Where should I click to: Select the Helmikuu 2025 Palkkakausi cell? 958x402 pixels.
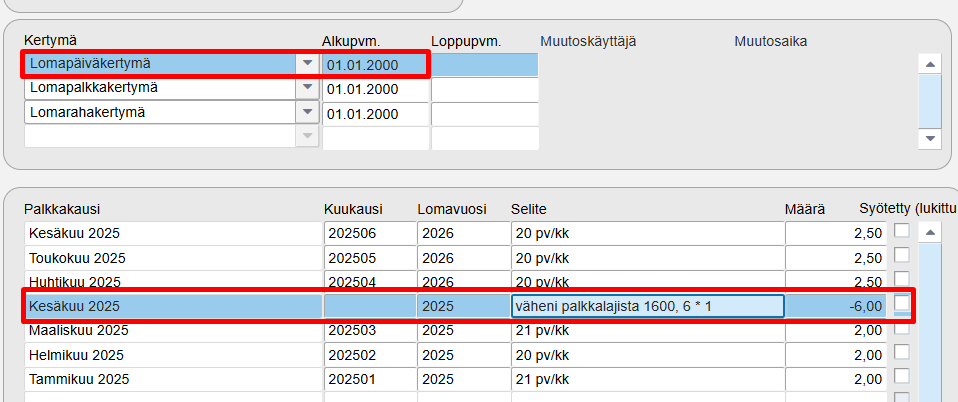pyautogui.click(x=174, y=355)
